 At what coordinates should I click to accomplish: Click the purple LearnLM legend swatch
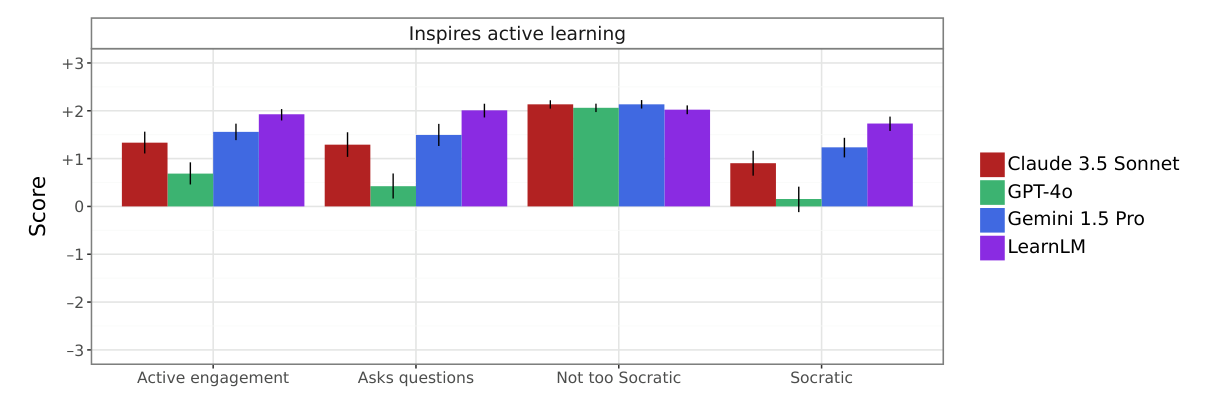tap(992, 247)
